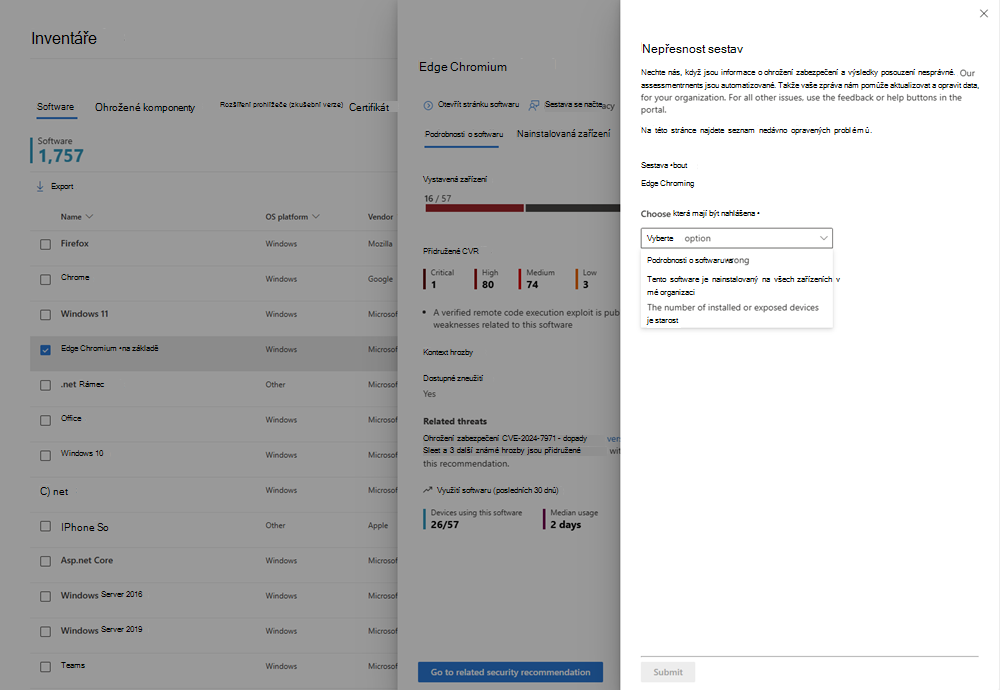1000x690 pixels.
Task: Click the Export download icon
Action: [40, 186]
